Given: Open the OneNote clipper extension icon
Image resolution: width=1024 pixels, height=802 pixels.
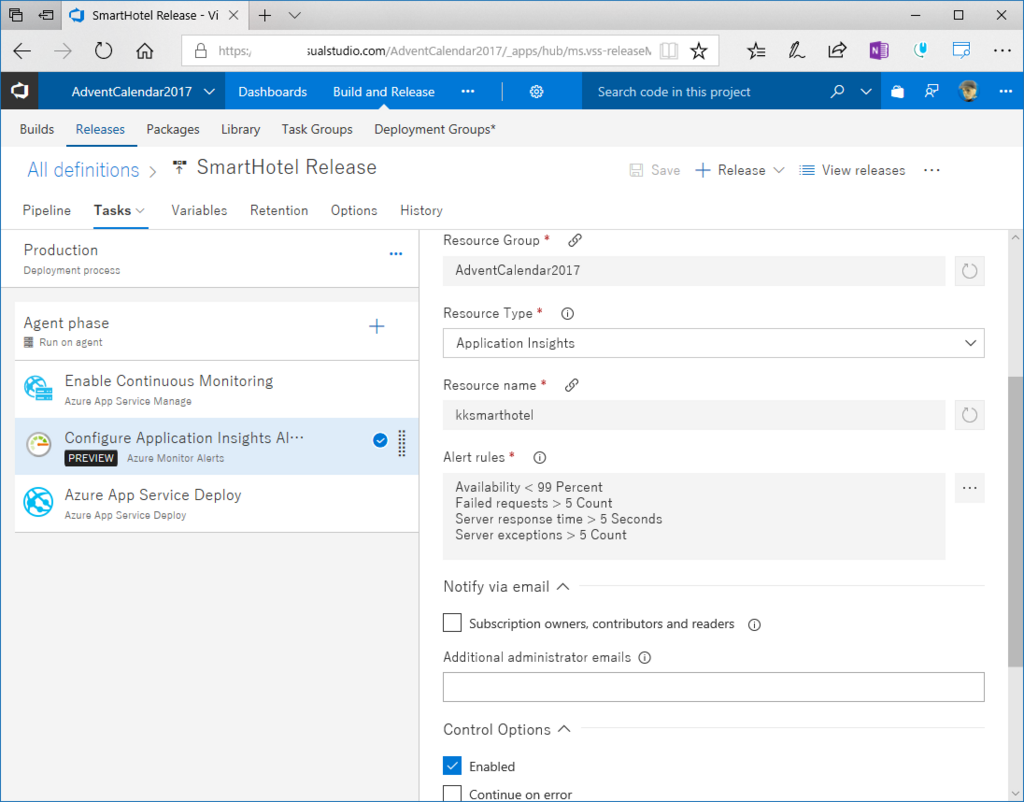Looking at the screenshot, I should coord(878,51).
